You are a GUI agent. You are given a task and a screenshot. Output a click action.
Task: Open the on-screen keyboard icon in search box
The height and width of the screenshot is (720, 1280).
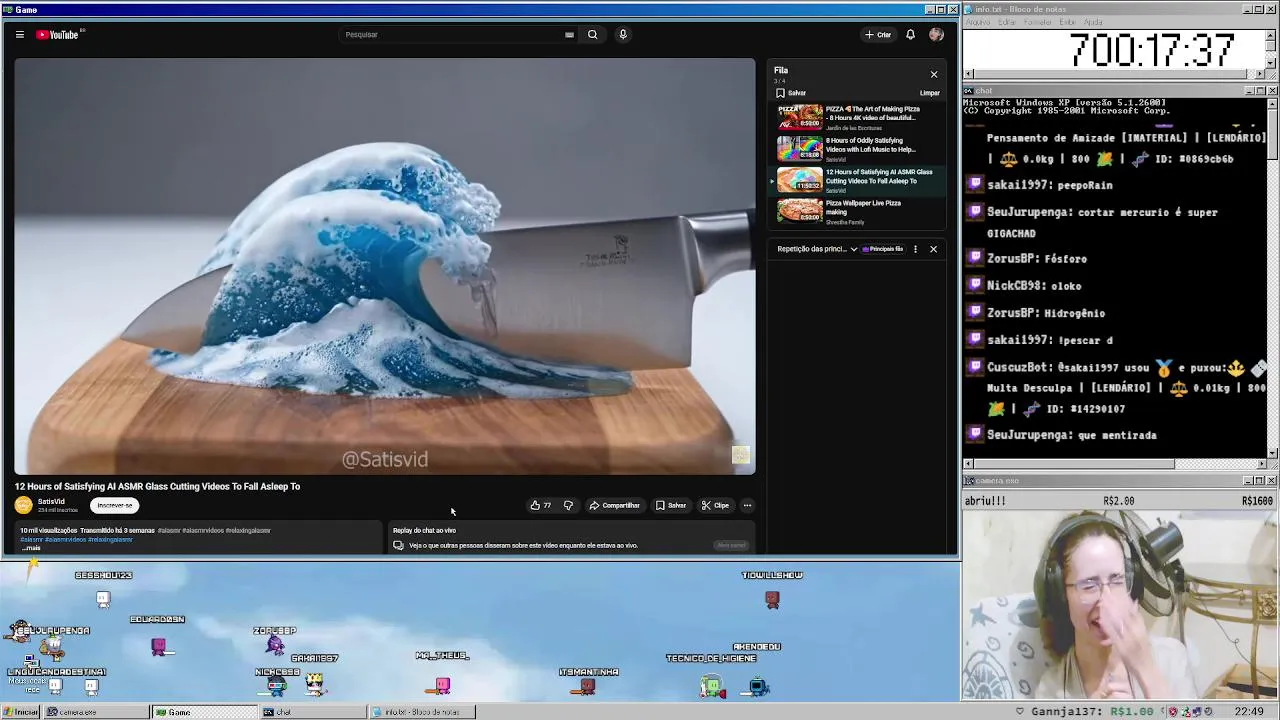(569, 34)
